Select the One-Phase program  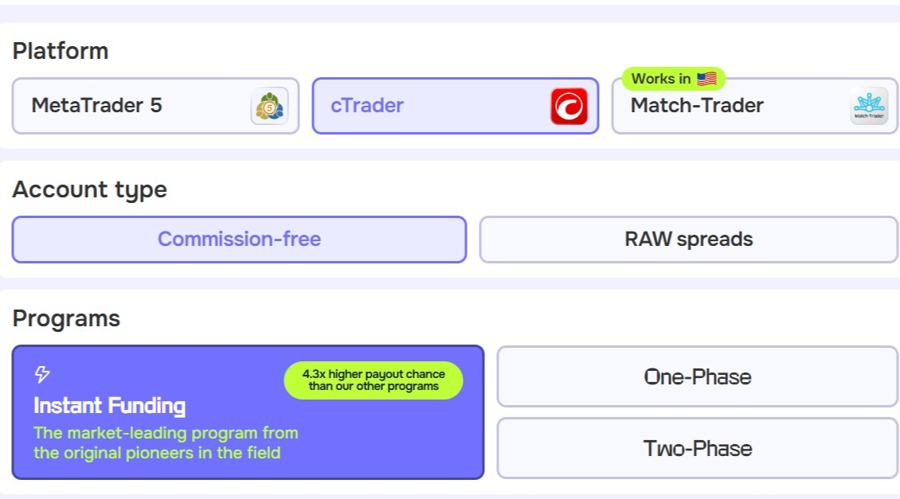pyautogui.click(x=697, y=377)
